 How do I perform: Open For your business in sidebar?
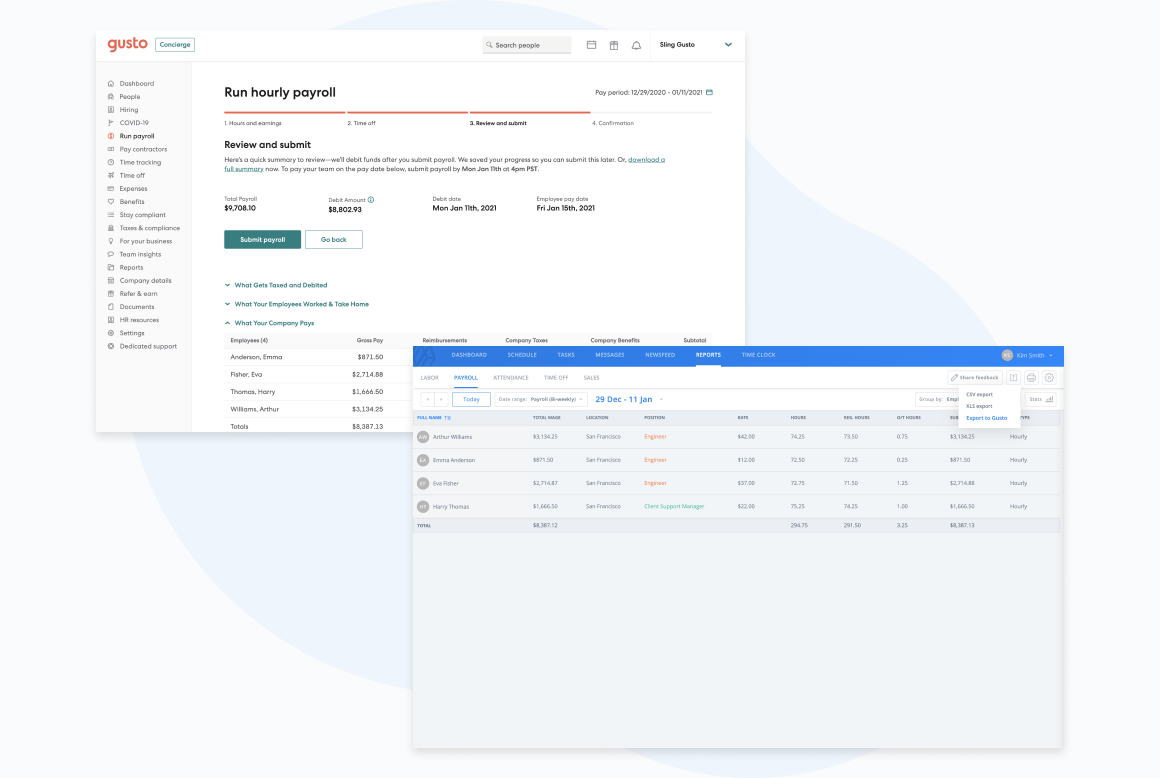146,241
